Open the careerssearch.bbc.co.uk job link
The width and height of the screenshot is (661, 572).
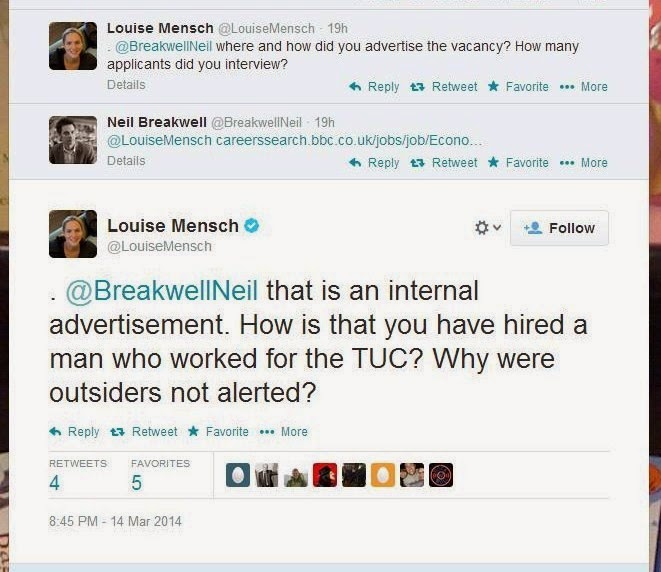(x=349, y=140)
